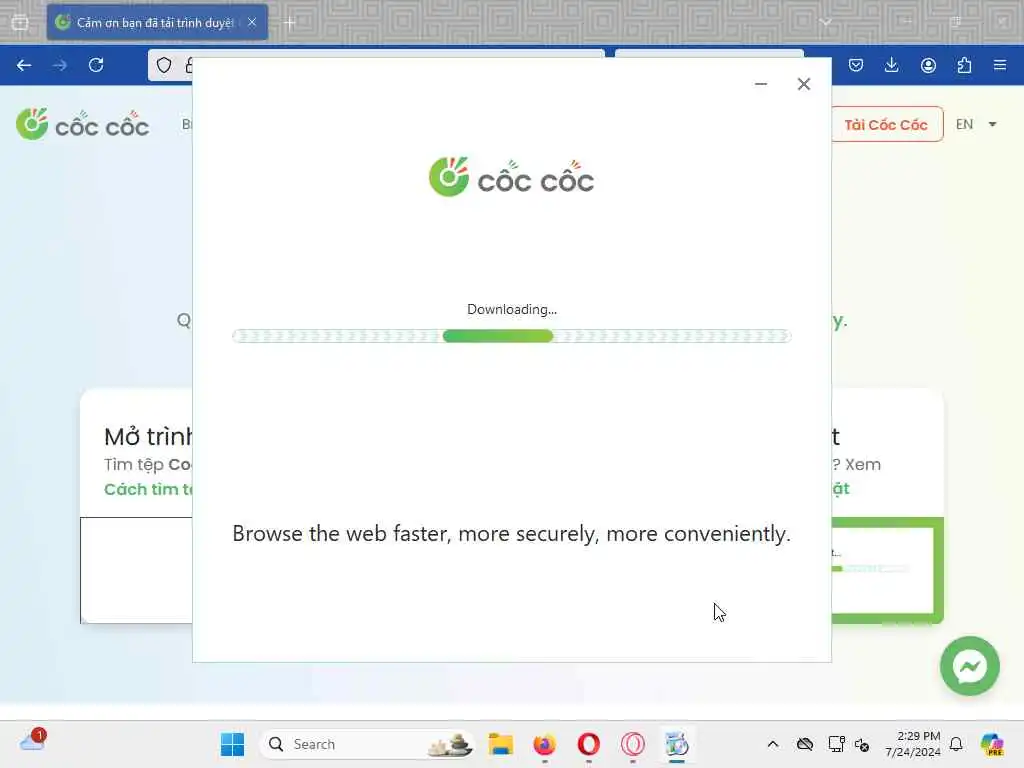Click the Cốc Cốc logo on the webpage

tap(83, 124)
